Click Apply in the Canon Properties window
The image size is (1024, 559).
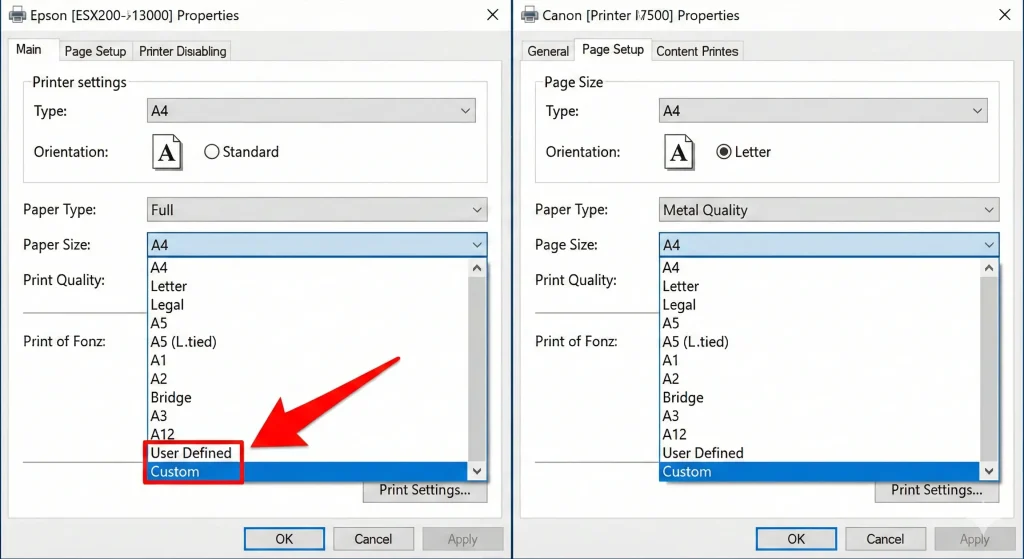click(974, 539)
